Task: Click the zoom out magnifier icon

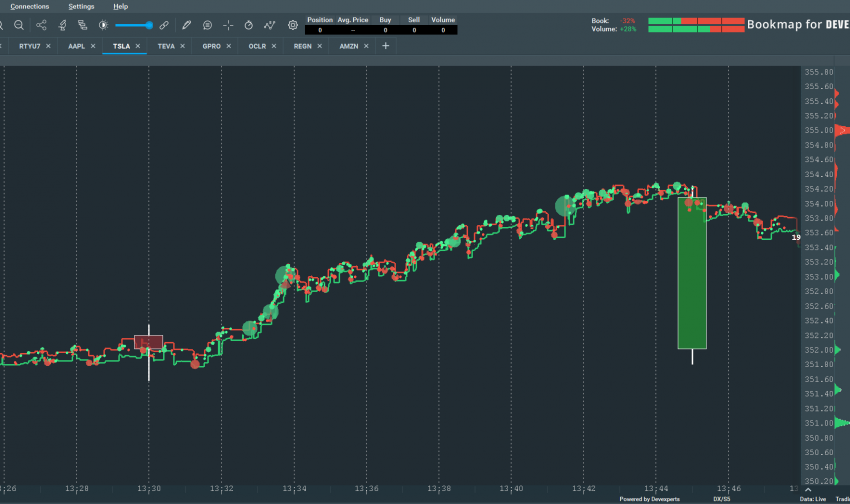Action: (x=18, y=25)
